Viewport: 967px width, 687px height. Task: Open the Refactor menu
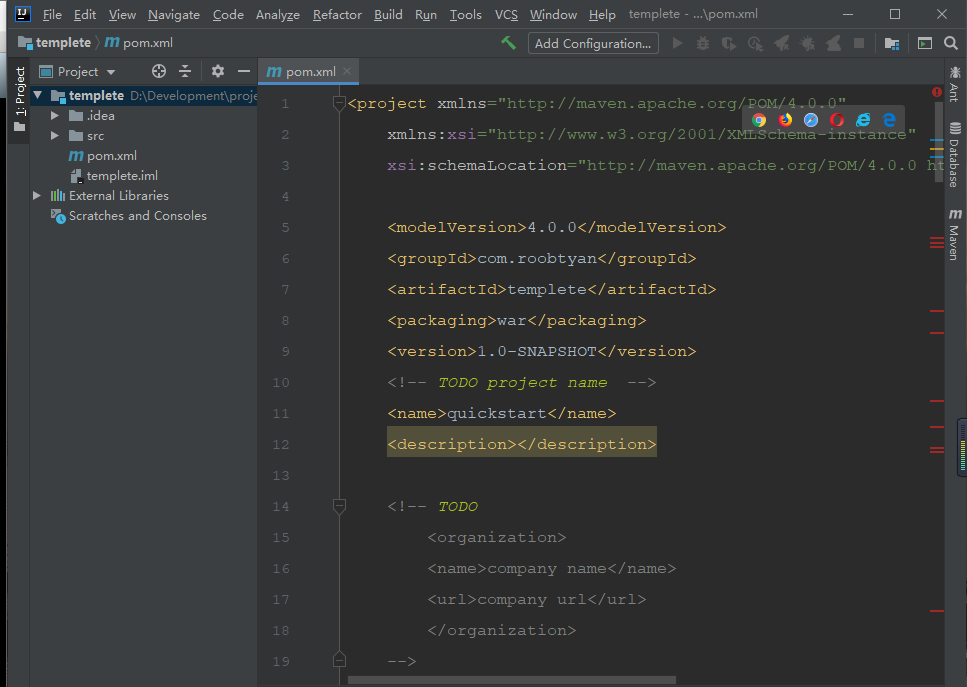[337, 15]
